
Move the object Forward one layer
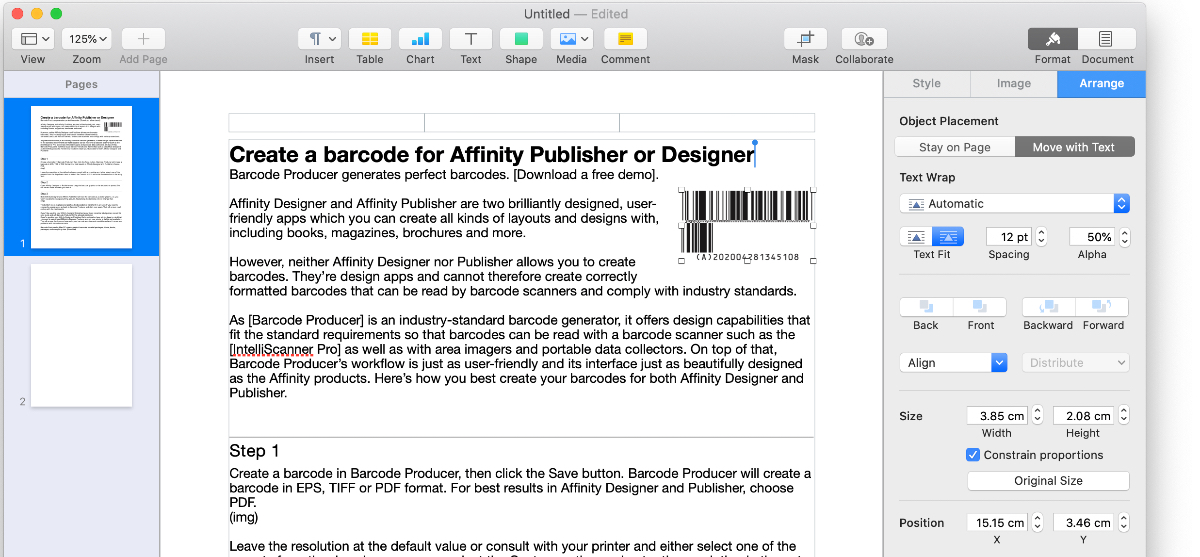click(x=1102, y=307)
